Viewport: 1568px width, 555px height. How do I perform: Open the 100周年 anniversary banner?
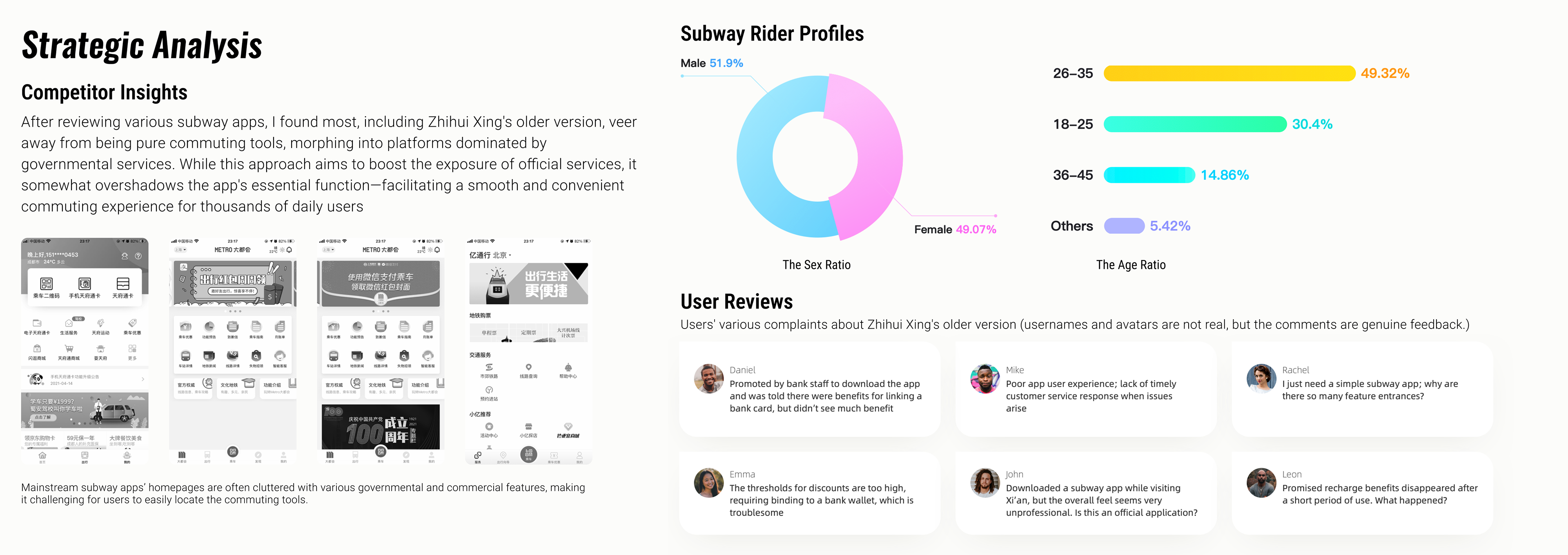pos(381,426)
